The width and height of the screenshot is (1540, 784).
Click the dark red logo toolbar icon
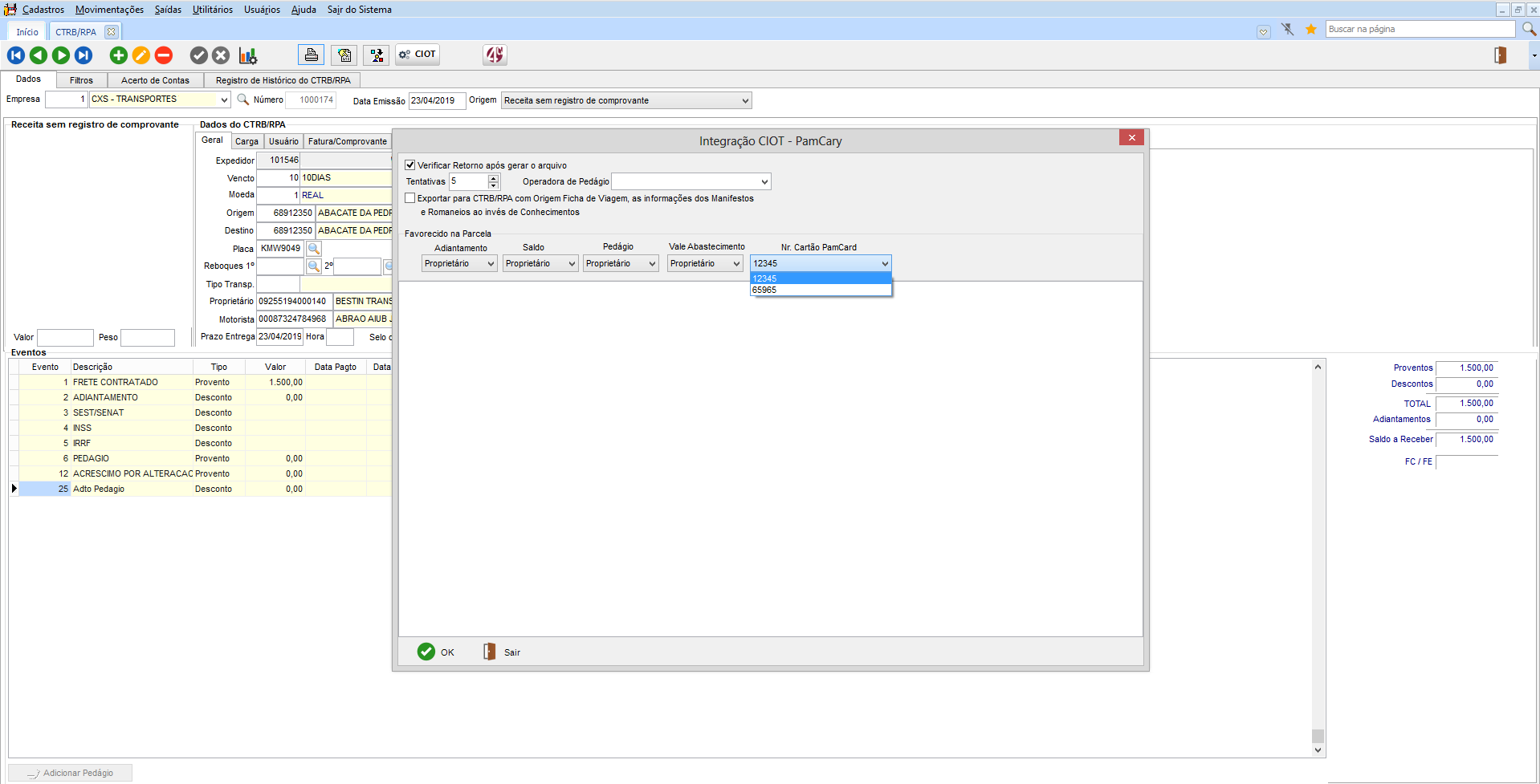[x=495, y=55]
